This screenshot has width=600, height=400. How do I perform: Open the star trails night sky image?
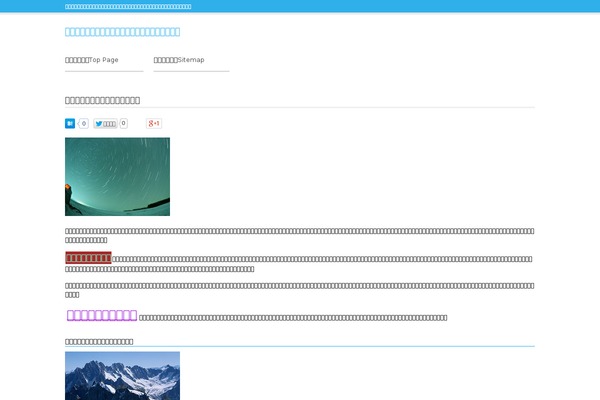tap(117, 177)
